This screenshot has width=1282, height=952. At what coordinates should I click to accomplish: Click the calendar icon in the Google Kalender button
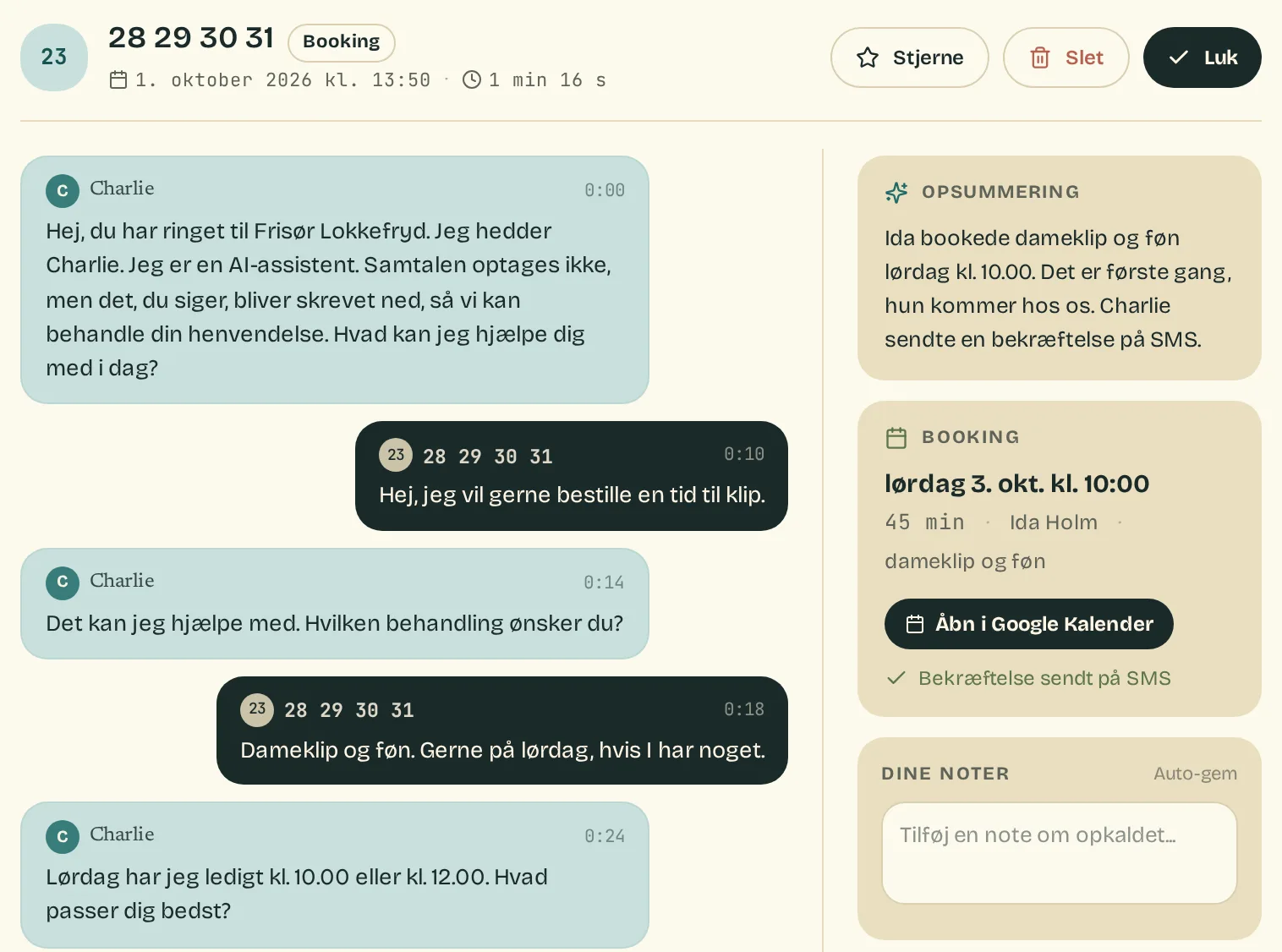[915, 624]
